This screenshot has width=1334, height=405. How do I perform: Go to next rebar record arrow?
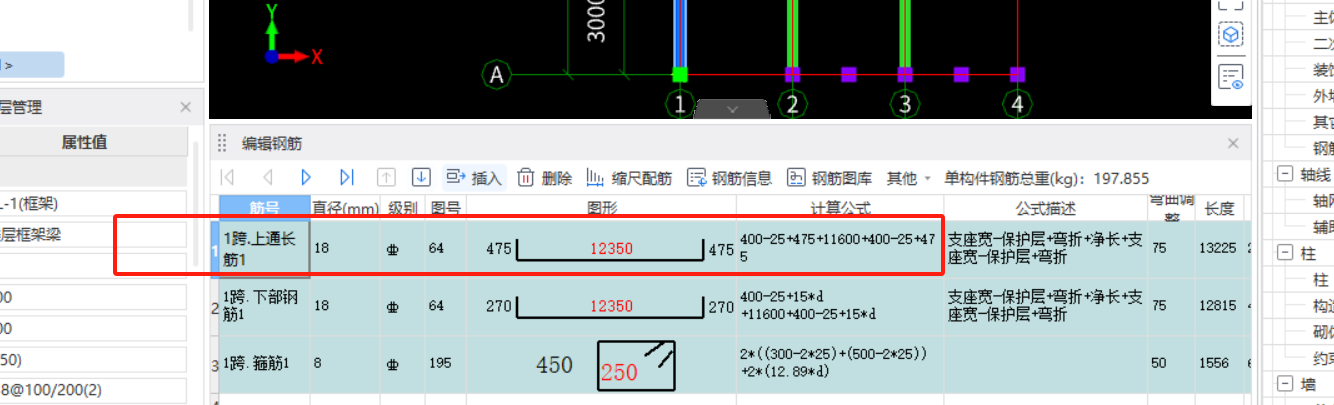(x=307, y=178)
